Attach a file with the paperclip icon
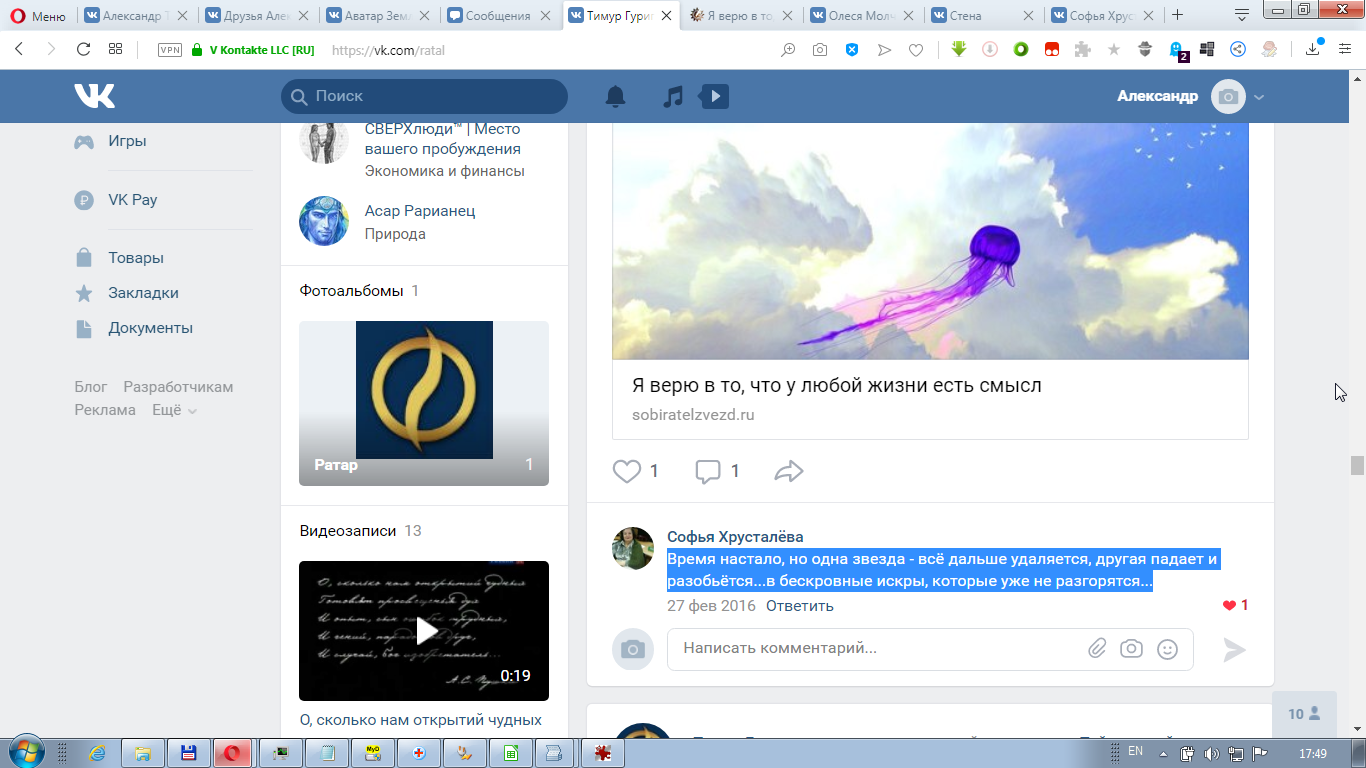The height and width of the screenshot is (768, 1366). point(1097,649)
